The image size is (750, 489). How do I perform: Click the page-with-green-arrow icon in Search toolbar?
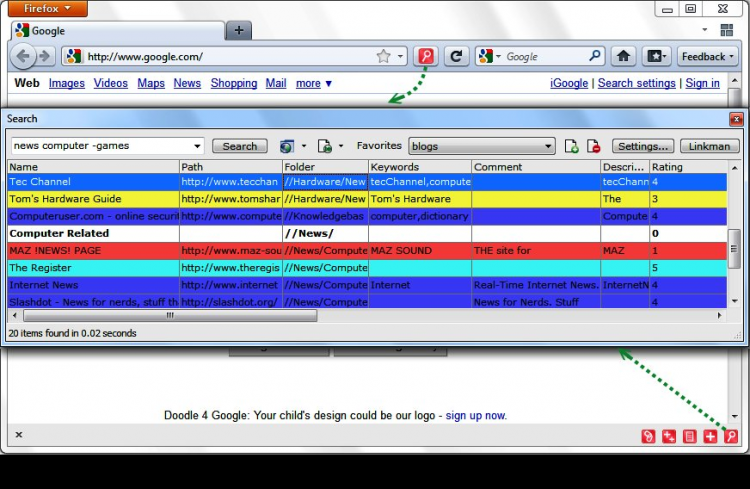(x=325, y=146)
